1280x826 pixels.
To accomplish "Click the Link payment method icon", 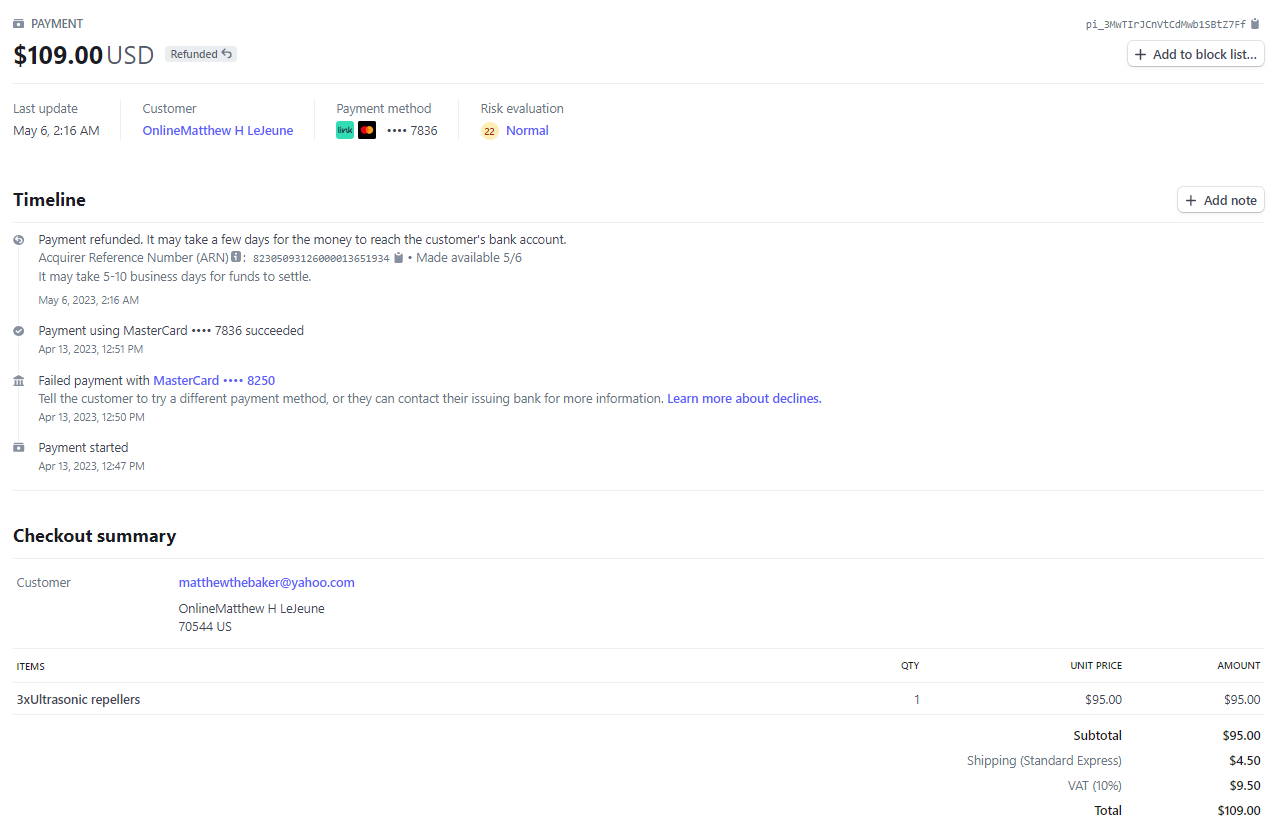I will (x=345, y=130).
